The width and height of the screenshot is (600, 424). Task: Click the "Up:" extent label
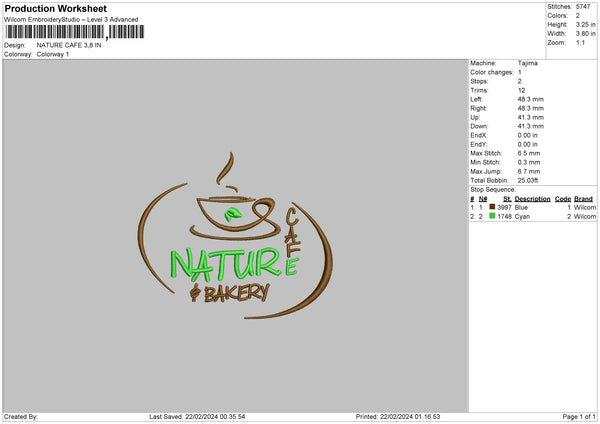475,117
